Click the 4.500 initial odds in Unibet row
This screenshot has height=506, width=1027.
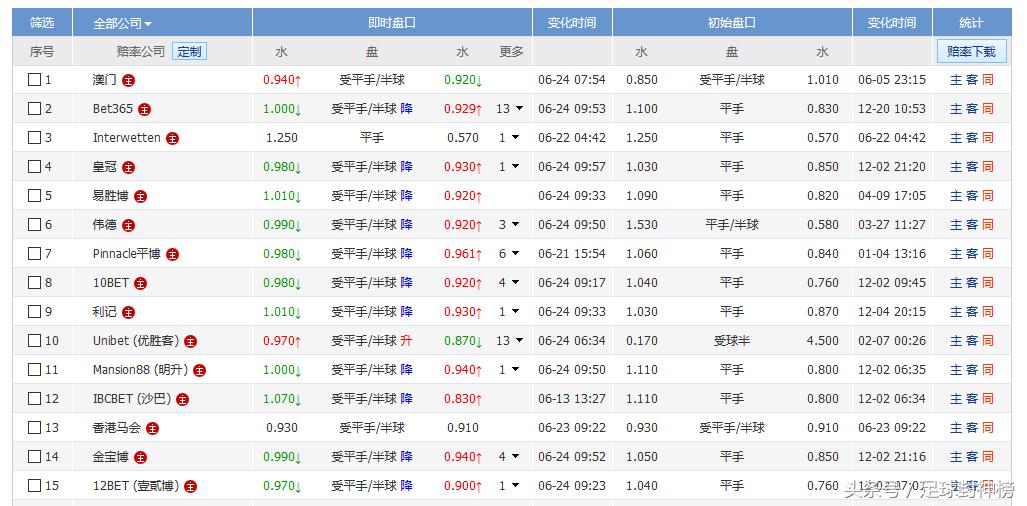(x=823, y=340)
